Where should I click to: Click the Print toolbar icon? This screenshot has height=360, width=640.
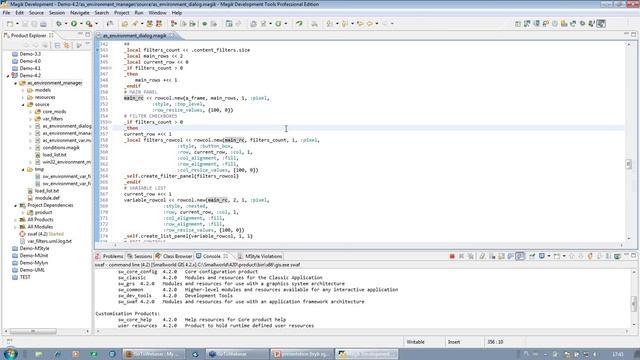point(43,24)
